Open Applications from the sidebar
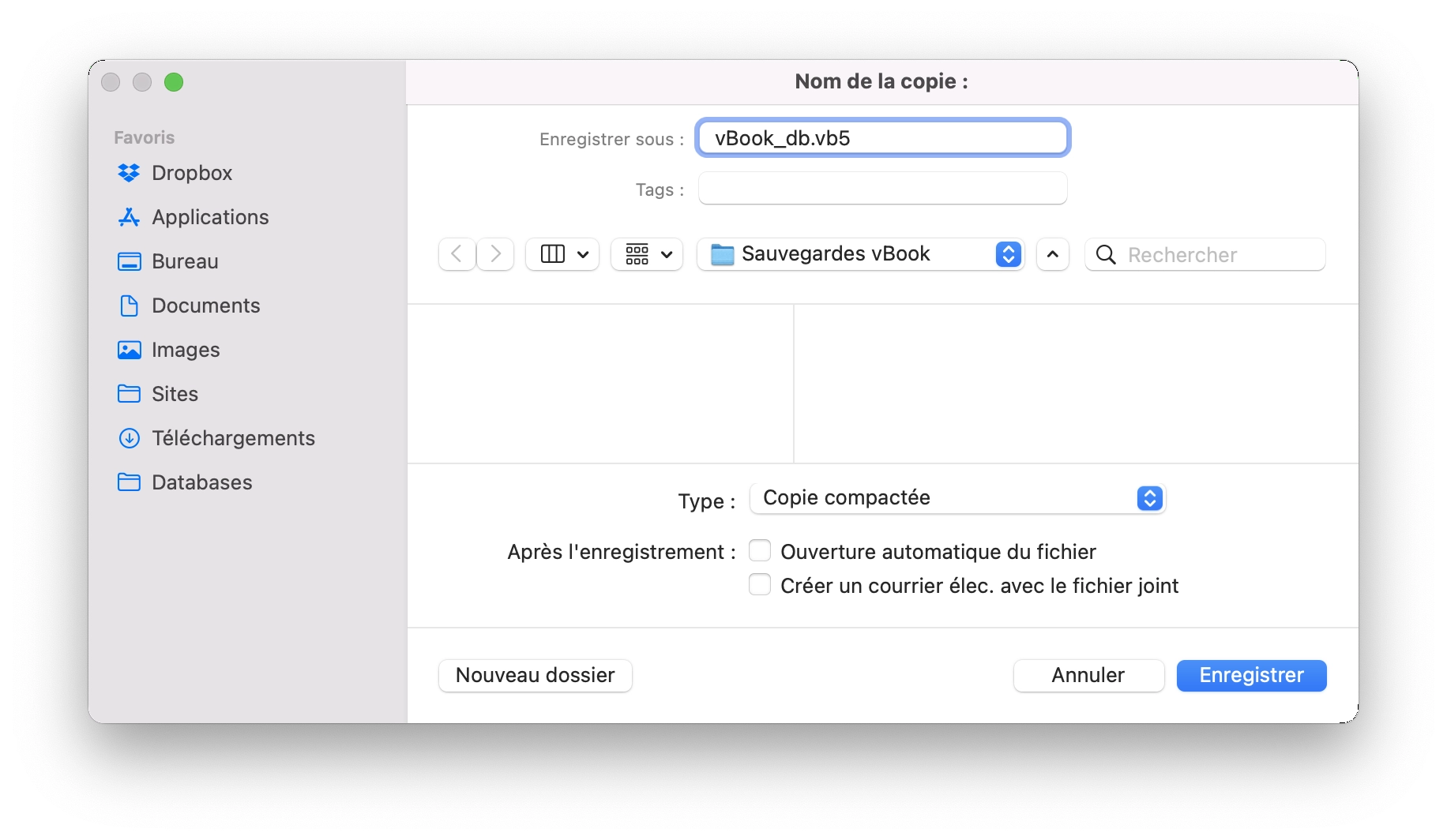This screenshot has height=840, width=1447. (129, 217)
